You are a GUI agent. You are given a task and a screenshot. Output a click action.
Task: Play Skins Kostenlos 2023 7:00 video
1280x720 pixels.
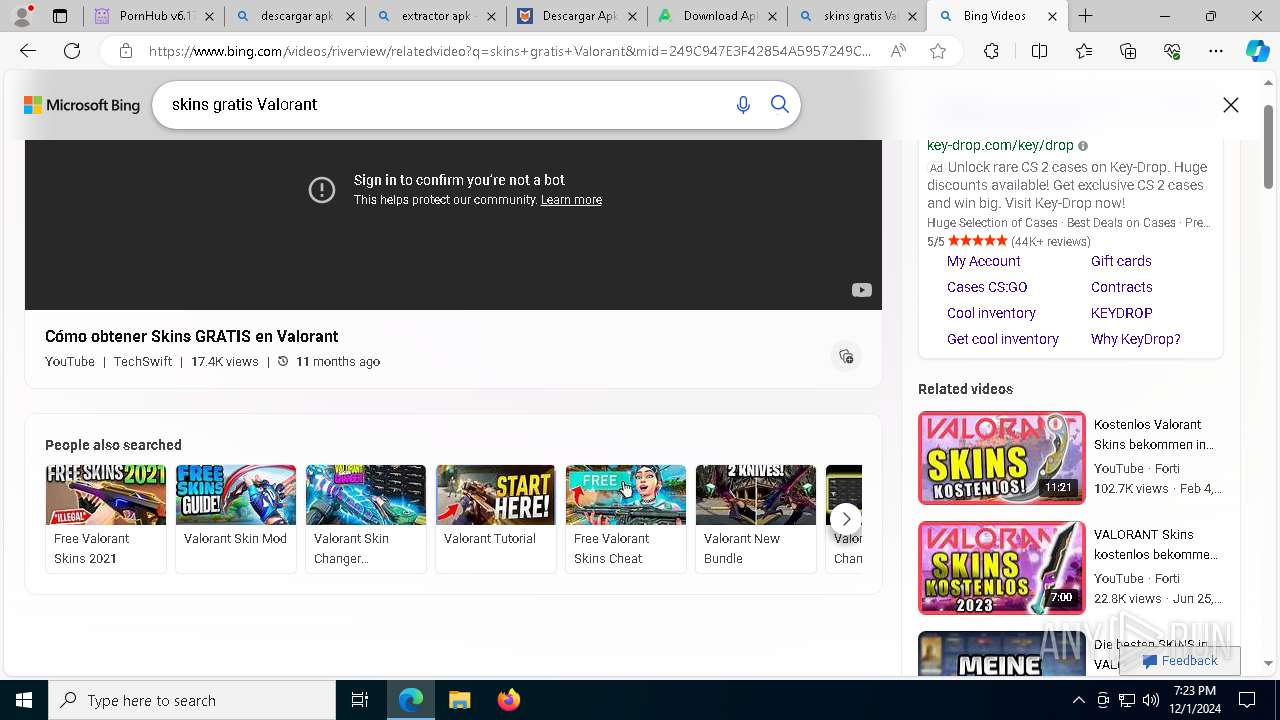click(x=1001, y=567)
